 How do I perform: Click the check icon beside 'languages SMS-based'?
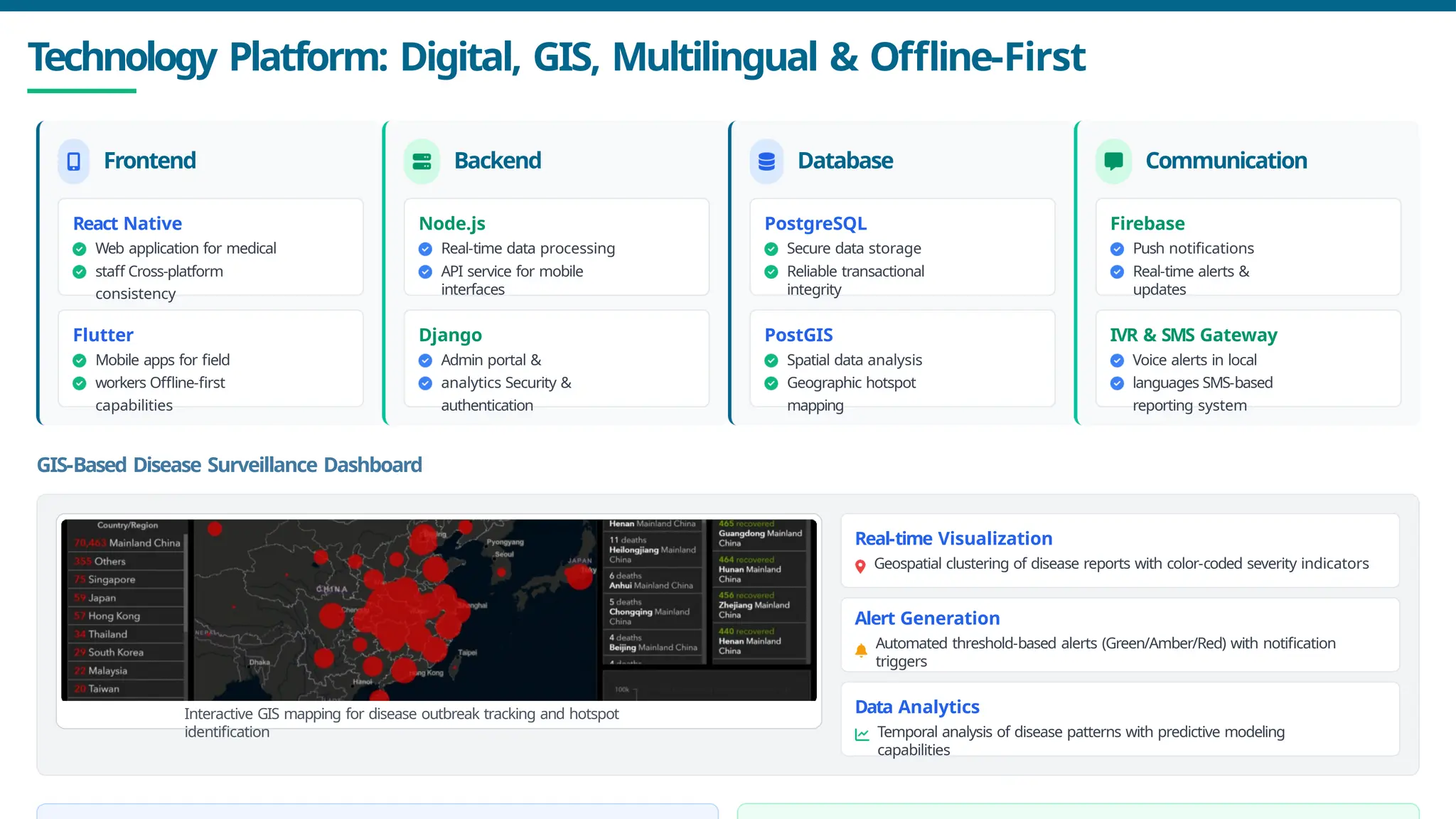[x=1117, y=384]
